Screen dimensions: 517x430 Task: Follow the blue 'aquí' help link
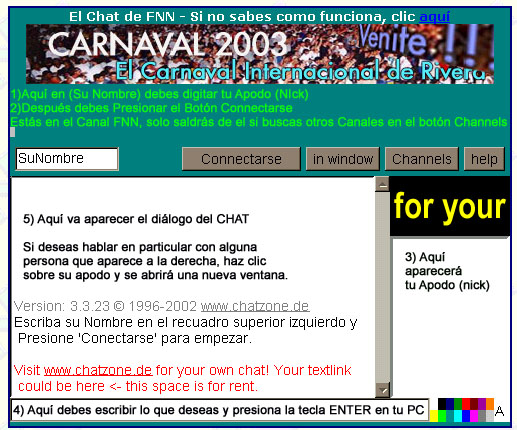point(435,16)
